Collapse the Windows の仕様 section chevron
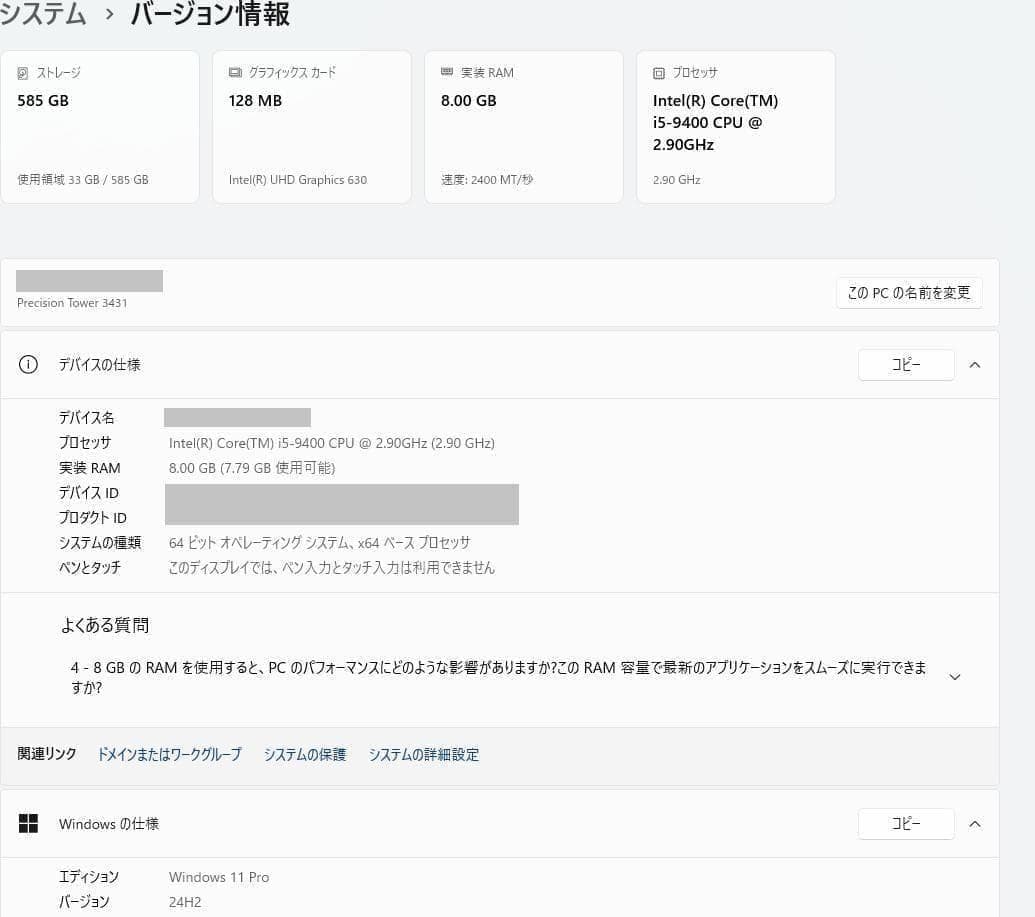The width and height of the screenshot is (1035, 917). tap(975, 823)
